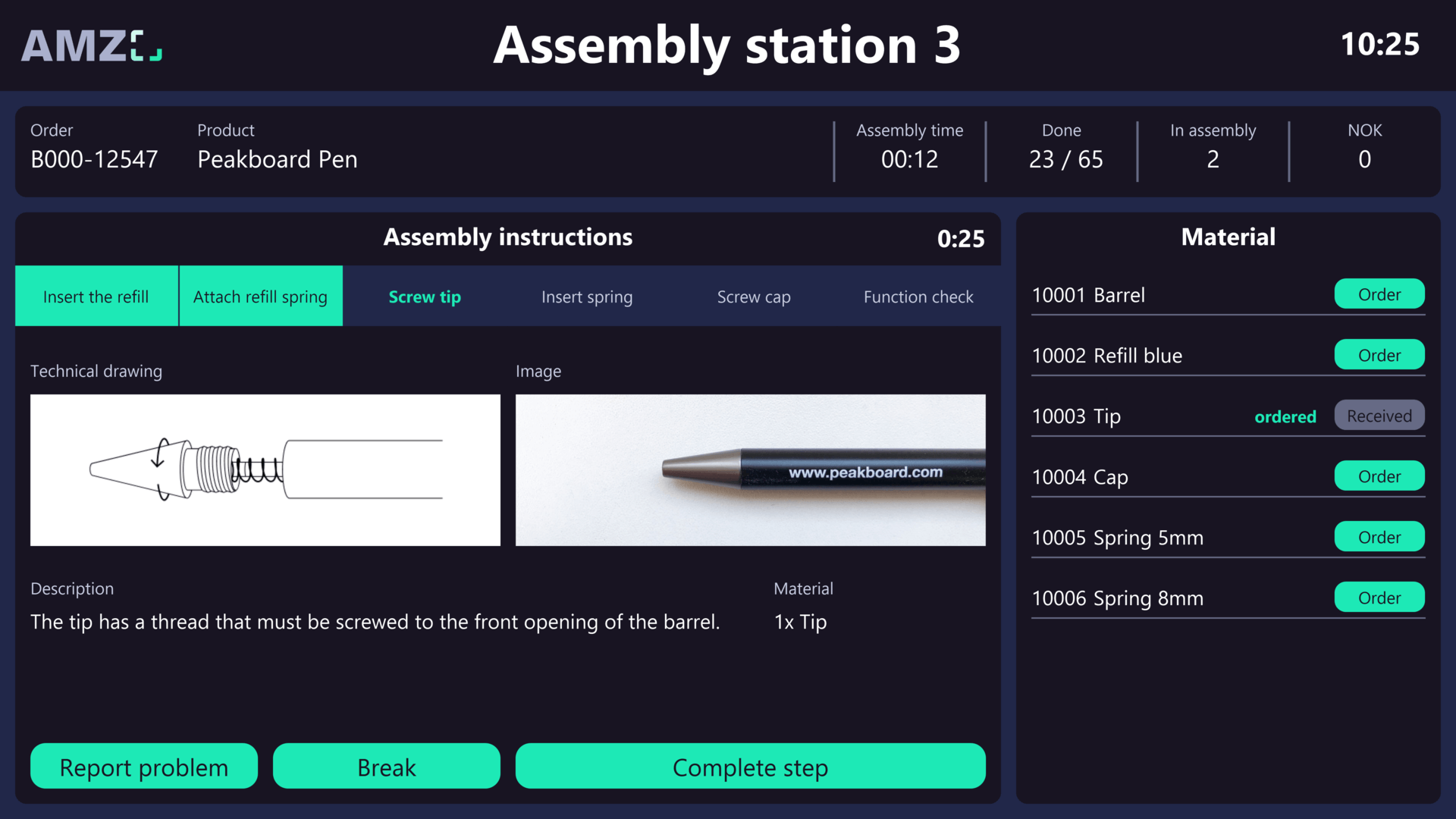Image resolution: width=1456 pixels, height=819 pixels.
Task: Click the Report problem button
Action: click(x=143, y=767)
